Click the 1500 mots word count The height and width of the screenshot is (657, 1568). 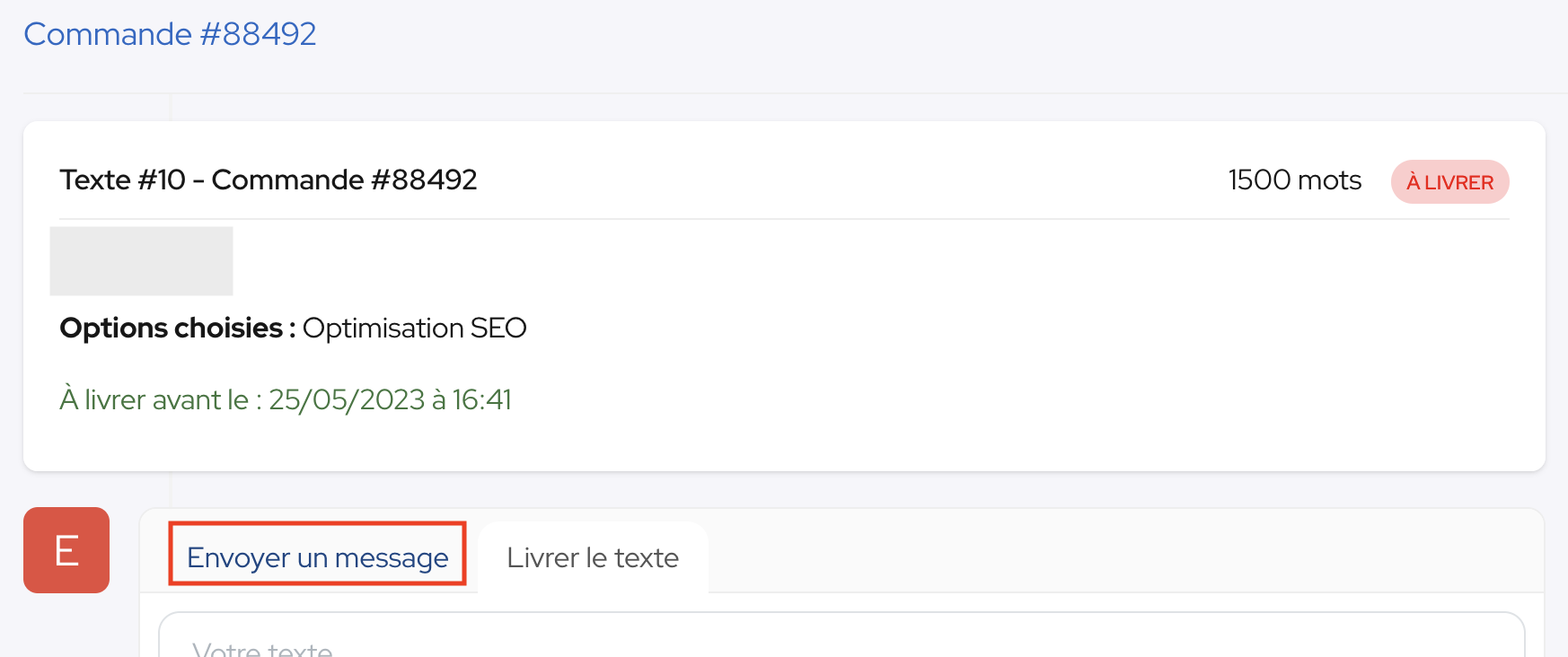pyautogui.click(x=1294, y=180)
